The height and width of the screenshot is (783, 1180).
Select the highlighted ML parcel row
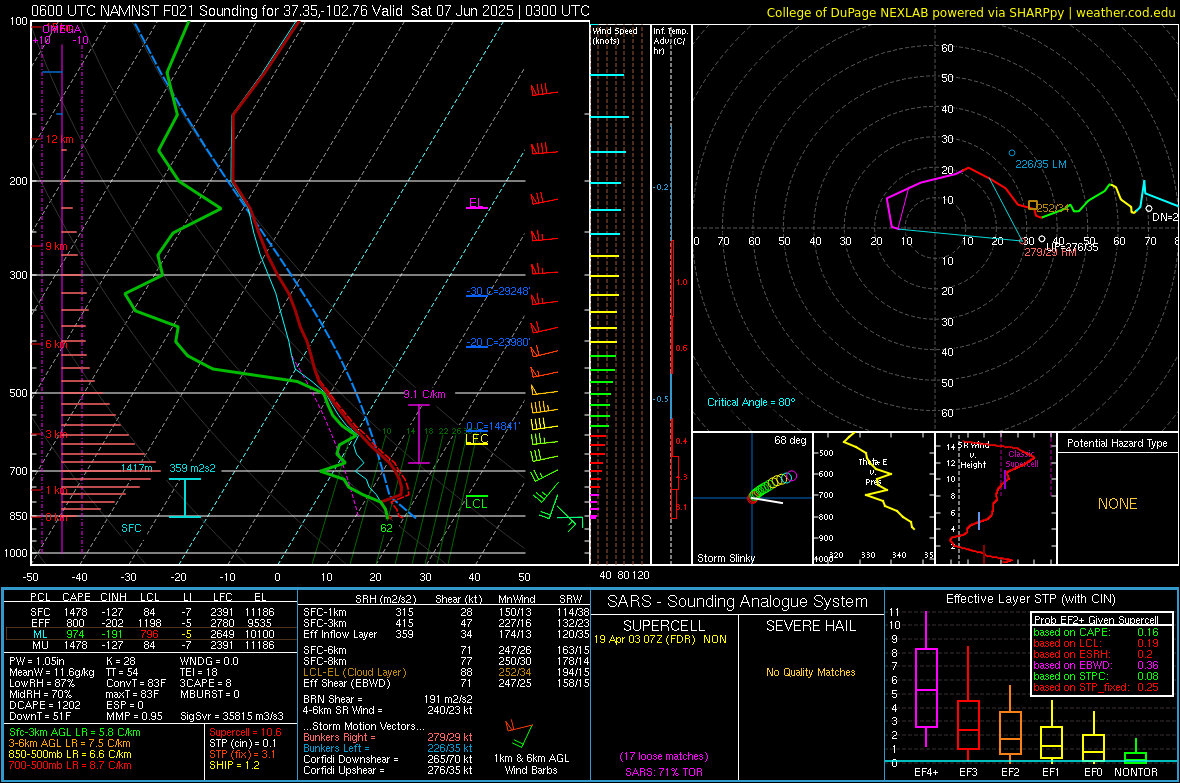pyautogui.click(x=151, y=634)
